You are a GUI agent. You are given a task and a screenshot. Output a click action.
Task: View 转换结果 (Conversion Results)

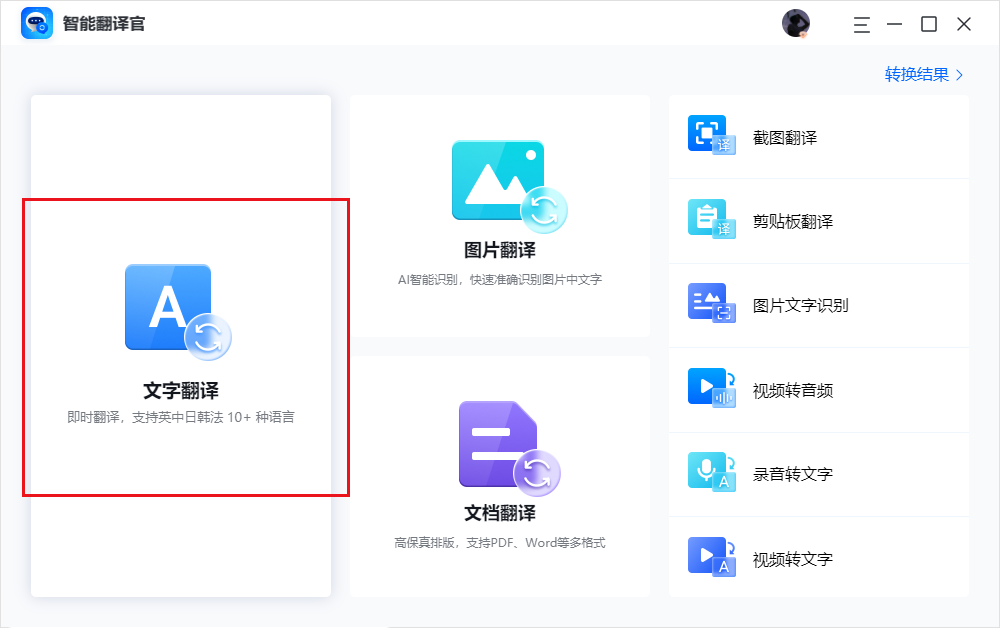tap(916, 74)
